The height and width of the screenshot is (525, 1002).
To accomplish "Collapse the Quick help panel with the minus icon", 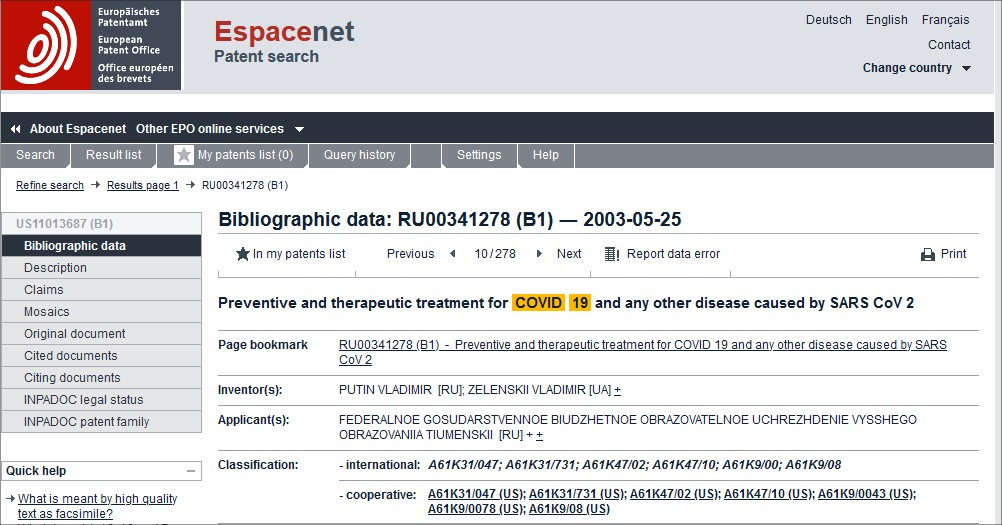I will coord(190,471).
